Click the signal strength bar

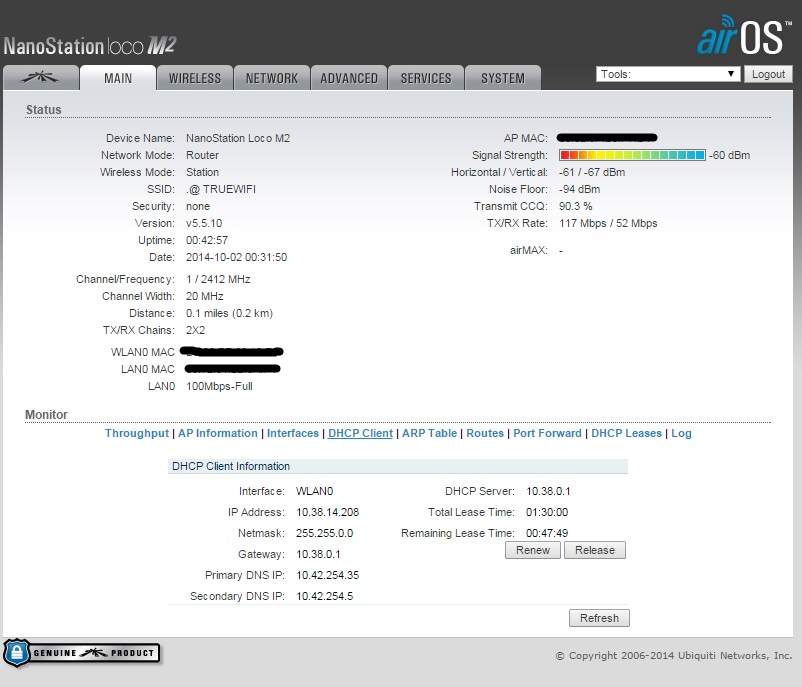(632, 155)
